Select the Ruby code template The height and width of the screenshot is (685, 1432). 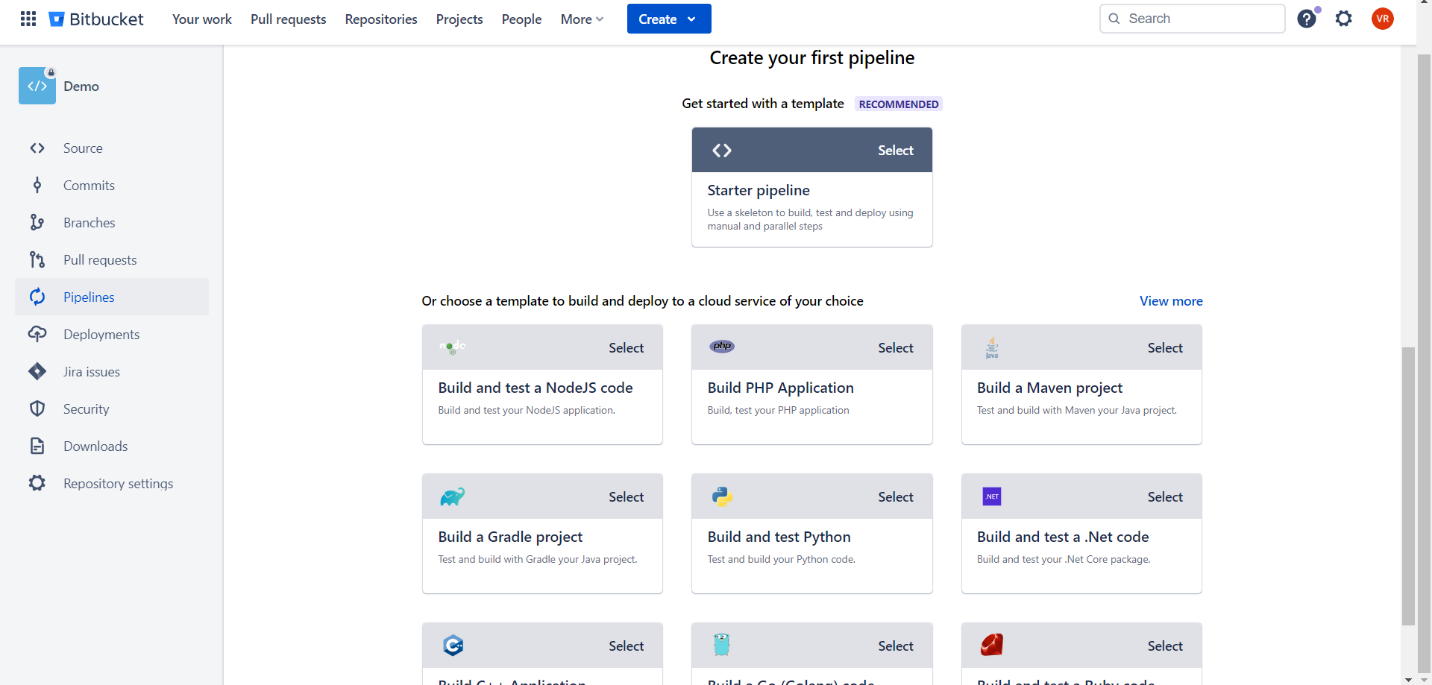(1165, 646)
